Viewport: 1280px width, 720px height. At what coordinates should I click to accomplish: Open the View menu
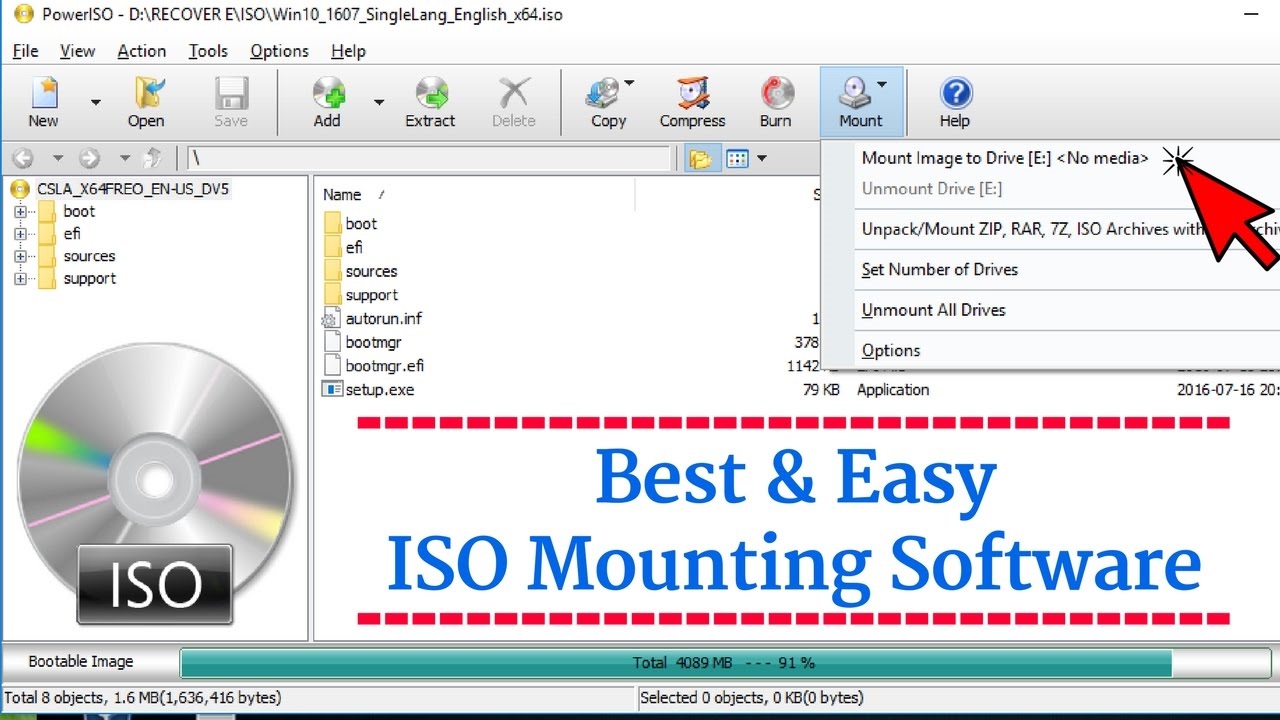(x=77, y=51)
